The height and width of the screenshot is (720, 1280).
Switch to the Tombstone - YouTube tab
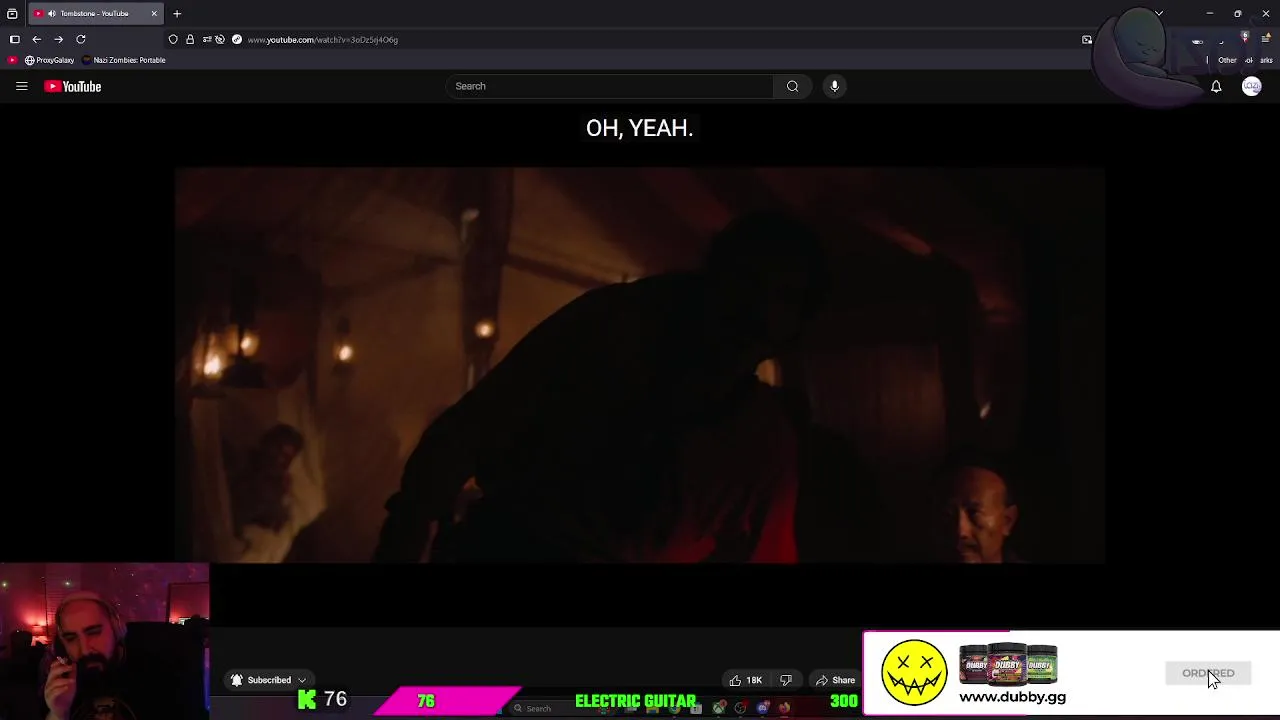coord(95,14)
